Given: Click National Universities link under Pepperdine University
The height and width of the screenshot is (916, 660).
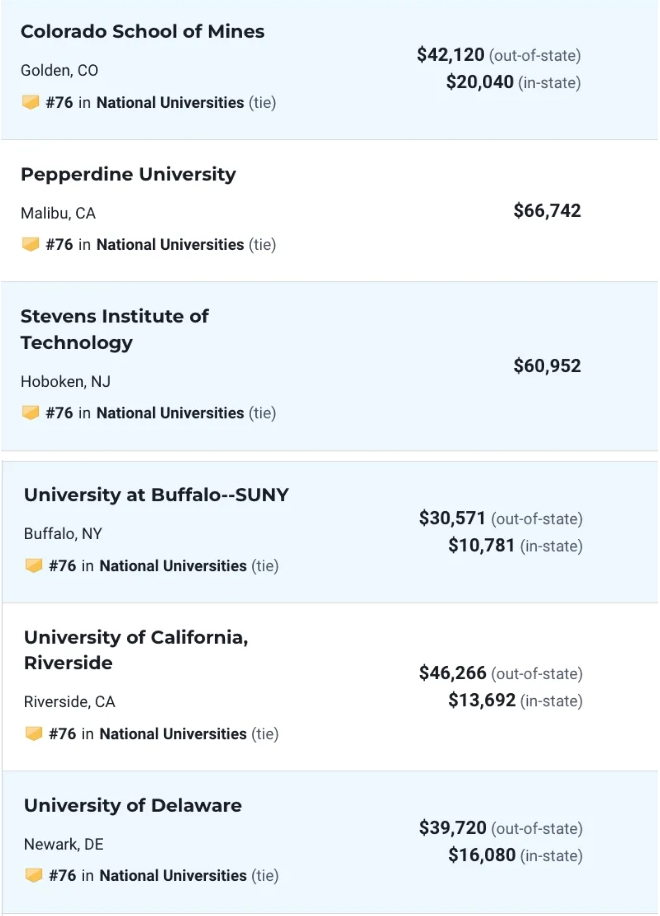Looking at the screenshot, I should [x=170, y=244].
